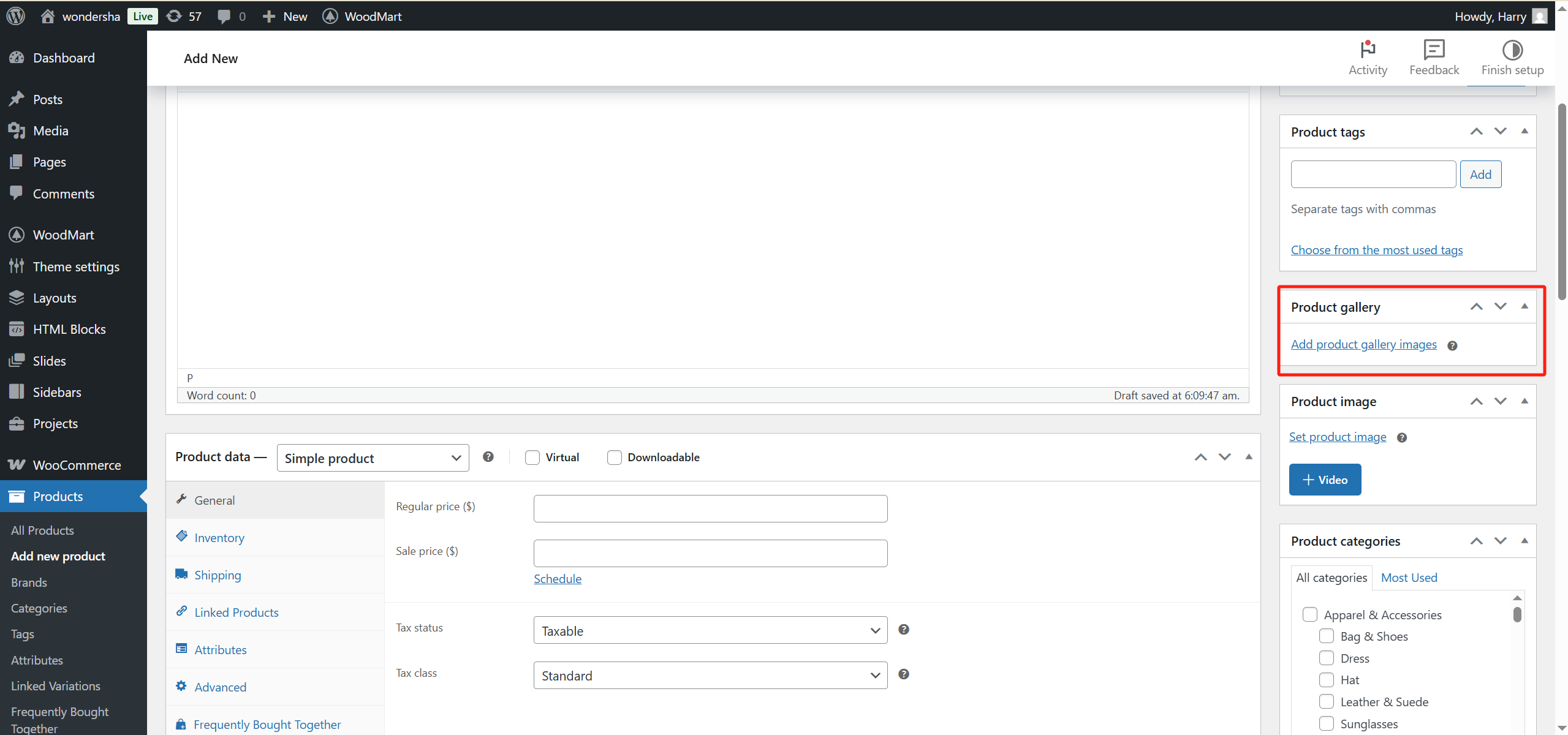The width and height of the screenshot is (1568, 735).
Task: Enable the Virtual product checkbox
Action: click(x=531, y=457)
